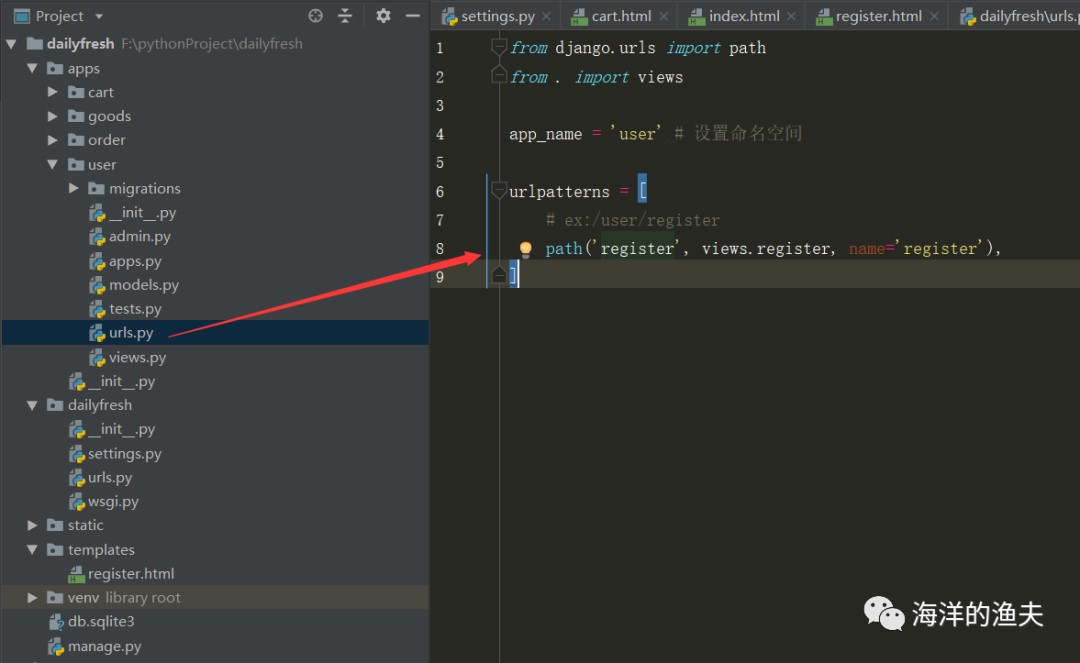Screen dimensions: 1080x663
Task: Click line number 4 in gutter
Action: click(439, 134)
